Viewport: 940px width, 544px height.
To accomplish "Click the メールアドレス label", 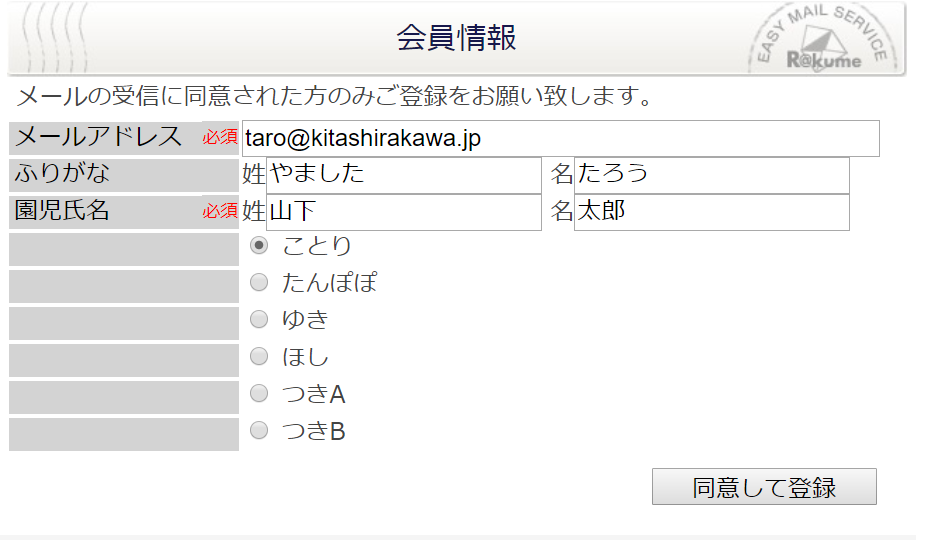I will pyautogui.click(x=98, y=137).
